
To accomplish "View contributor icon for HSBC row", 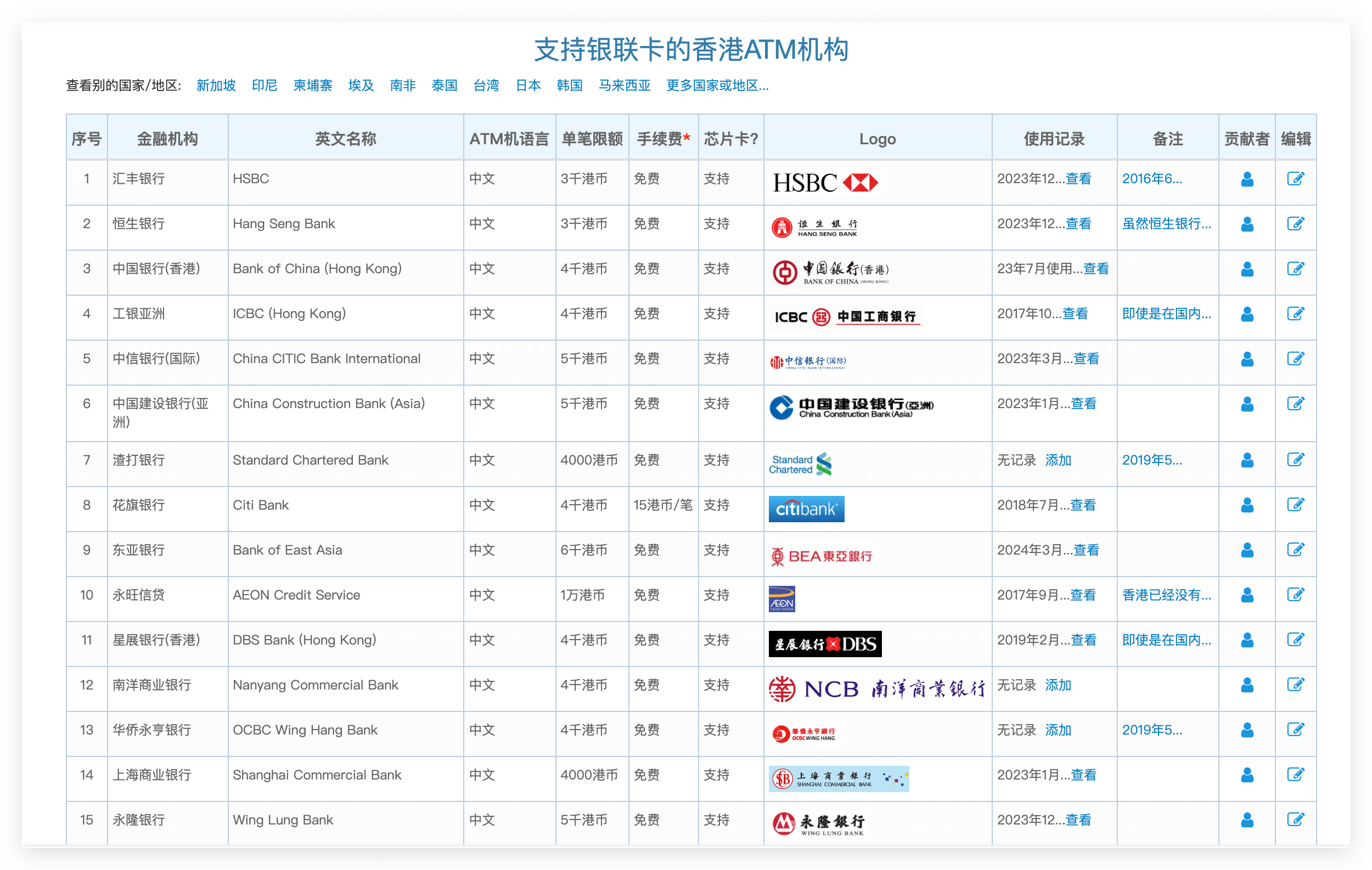I will (x=1247, y=179).
